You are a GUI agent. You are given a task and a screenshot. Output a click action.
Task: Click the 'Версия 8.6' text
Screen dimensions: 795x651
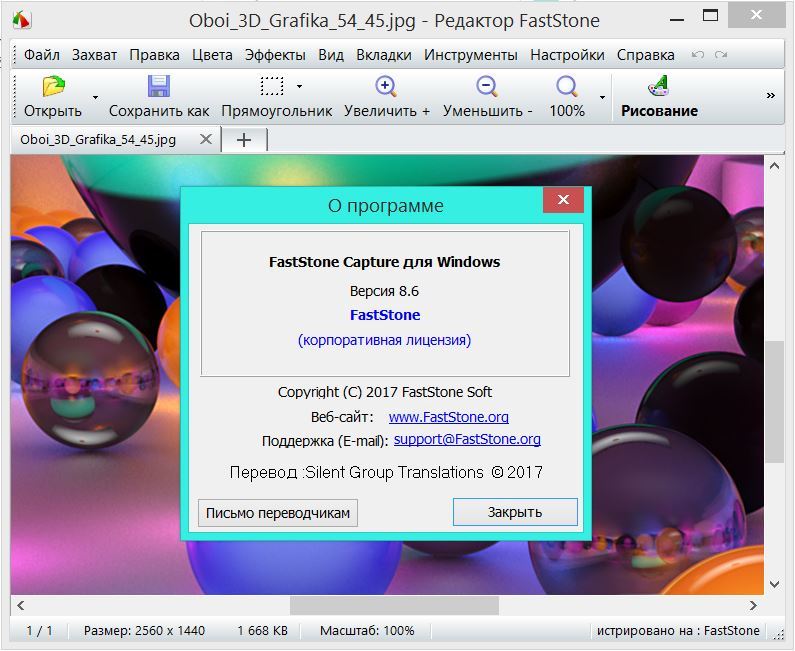[x=384, y=291]
